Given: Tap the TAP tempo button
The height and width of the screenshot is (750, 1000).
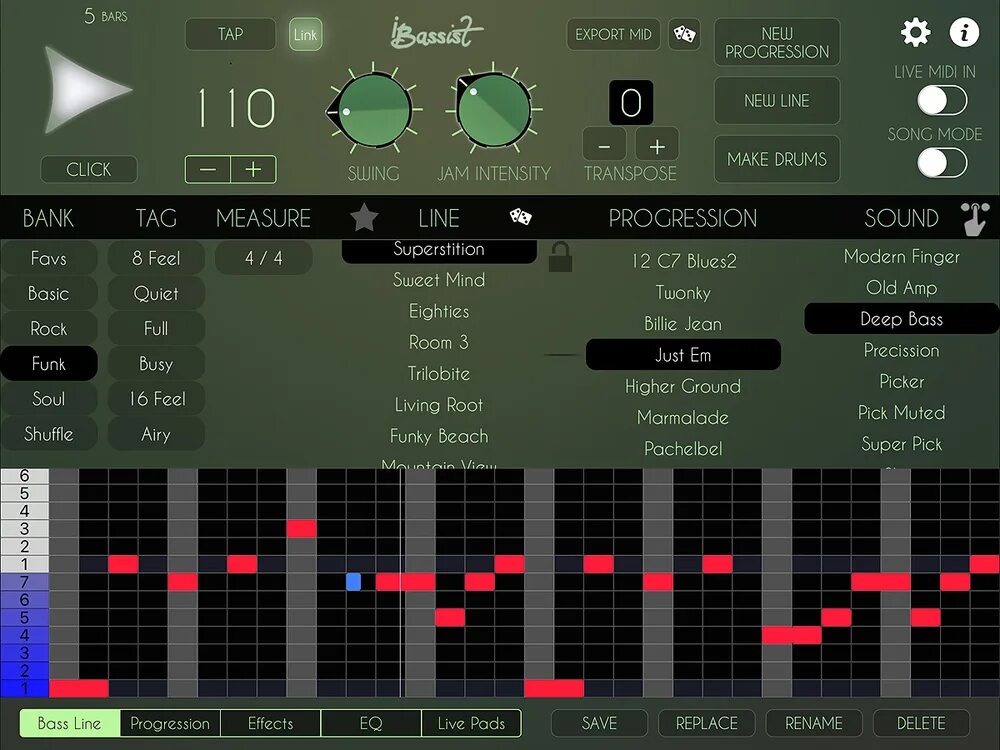Looking at the screenshot, I should pos(230,34).
